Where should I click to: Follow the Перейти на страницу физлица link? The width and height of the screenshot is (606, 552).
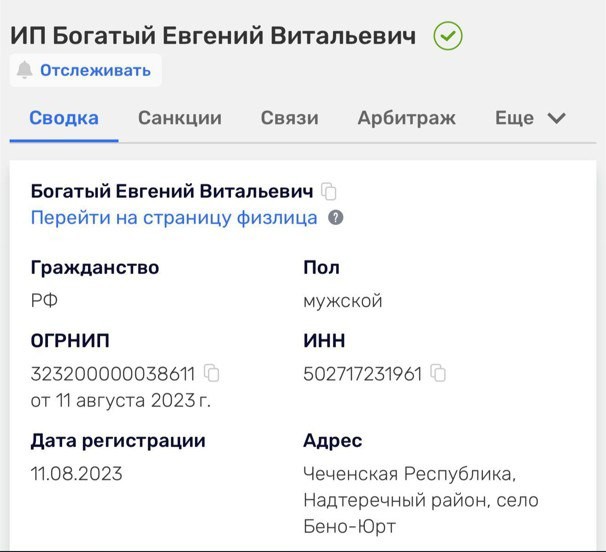[174, 218]
